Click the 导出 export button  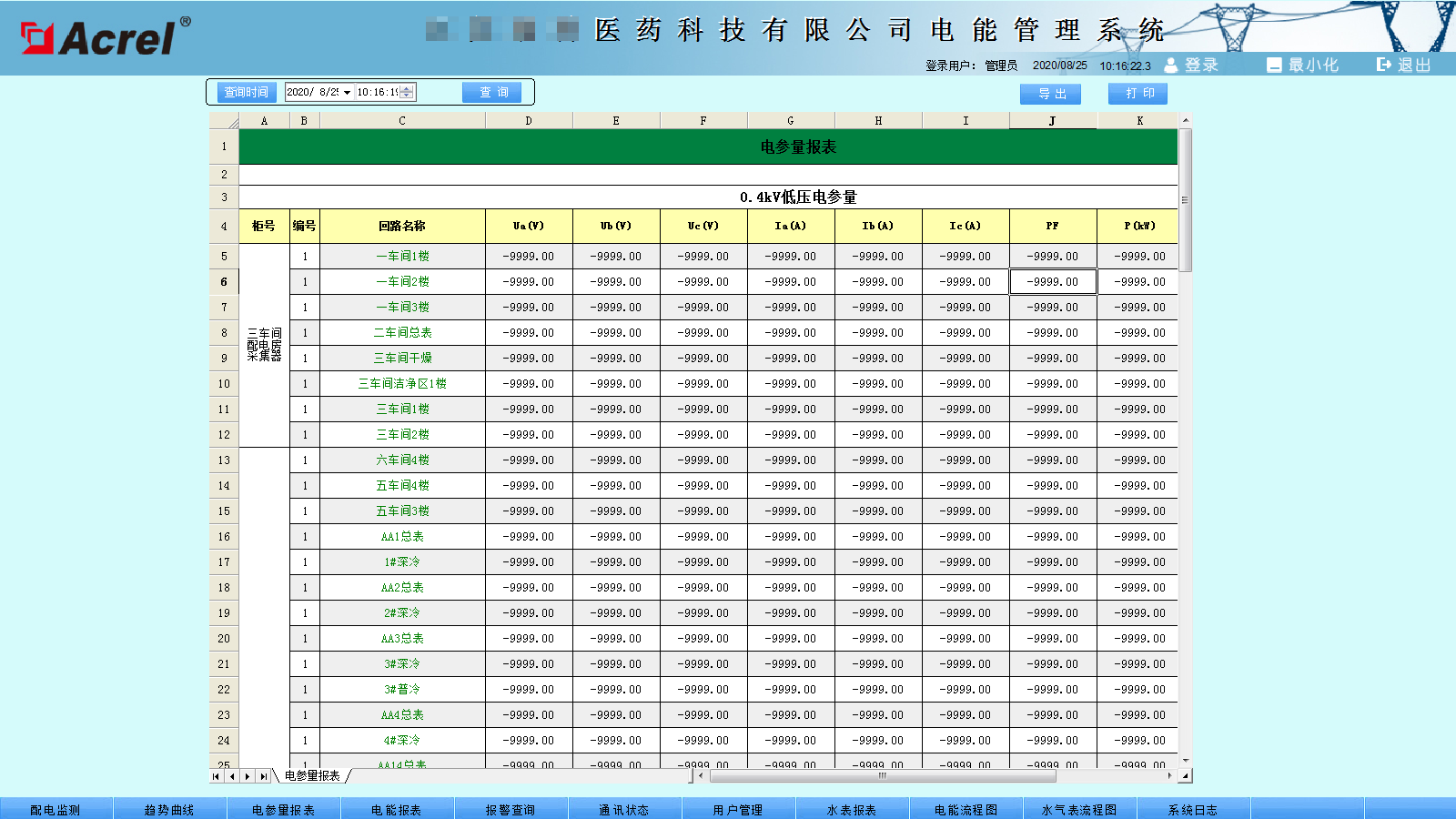(x=1050, y=94)
